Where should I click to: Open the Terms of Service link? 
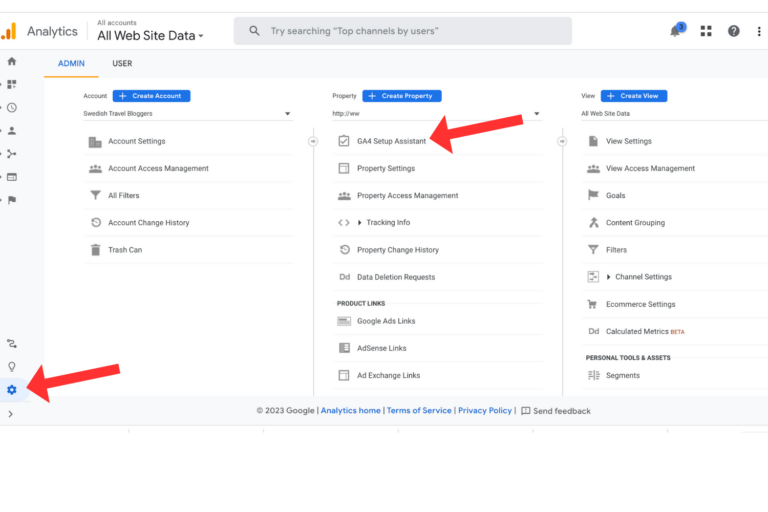point(419,411)
